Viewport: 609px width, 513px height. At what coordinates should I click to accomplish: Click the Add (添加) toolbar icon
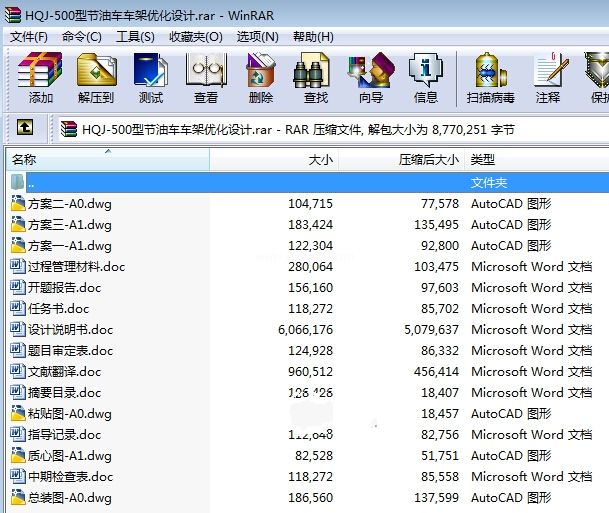(40, 70)
